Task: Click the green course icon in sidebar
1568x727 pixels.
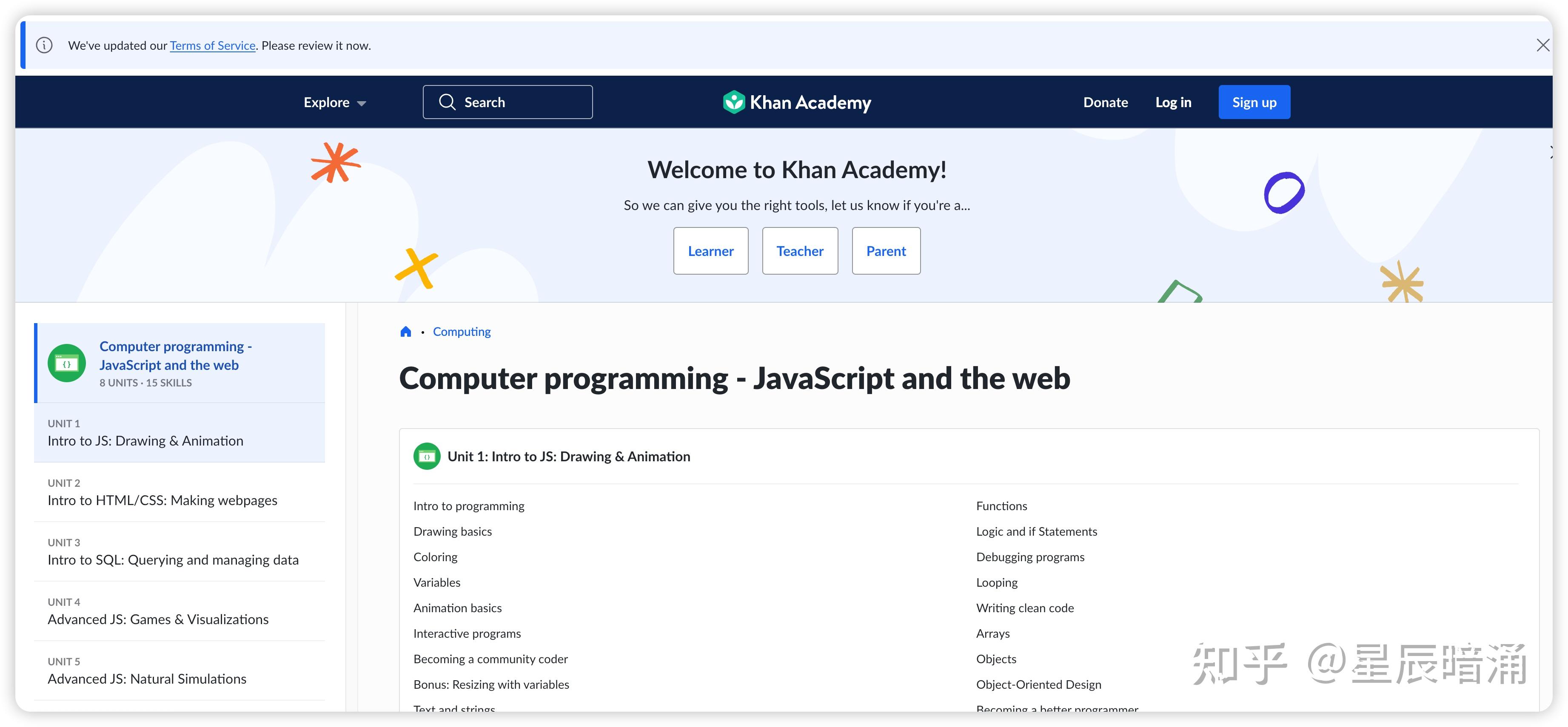Action: click(x=67, y=364)
